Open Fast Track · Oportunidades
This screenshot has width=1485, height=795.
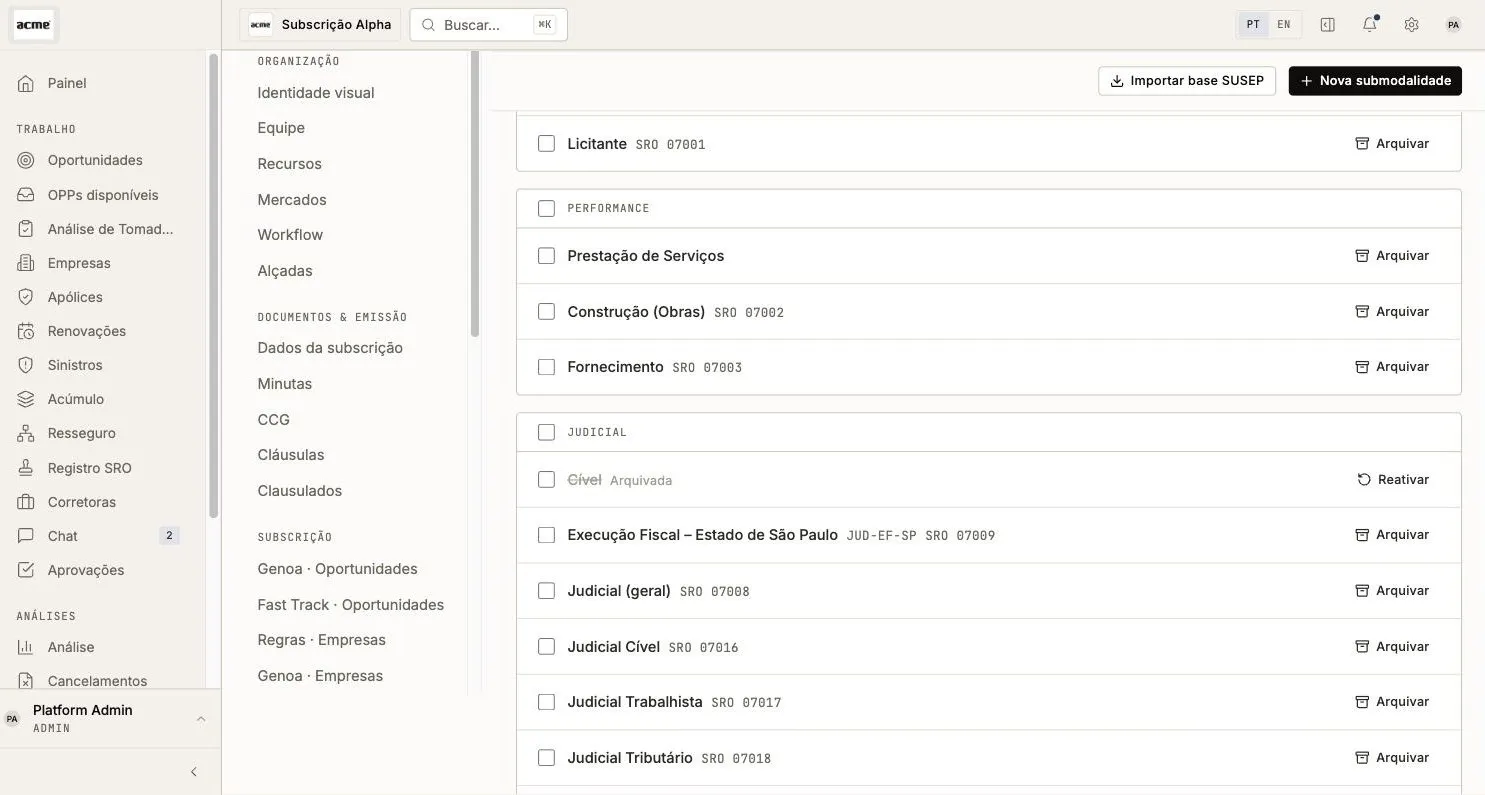[351, 605]
